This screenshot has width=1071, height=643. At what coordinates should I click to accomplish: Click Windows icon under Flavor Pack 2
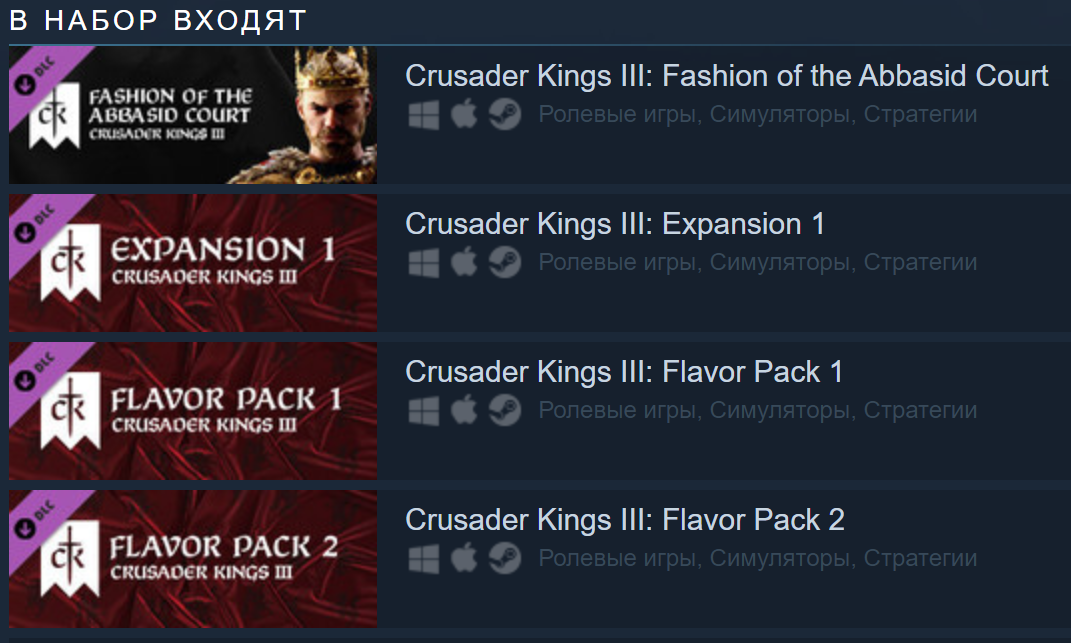pos(423,559)
